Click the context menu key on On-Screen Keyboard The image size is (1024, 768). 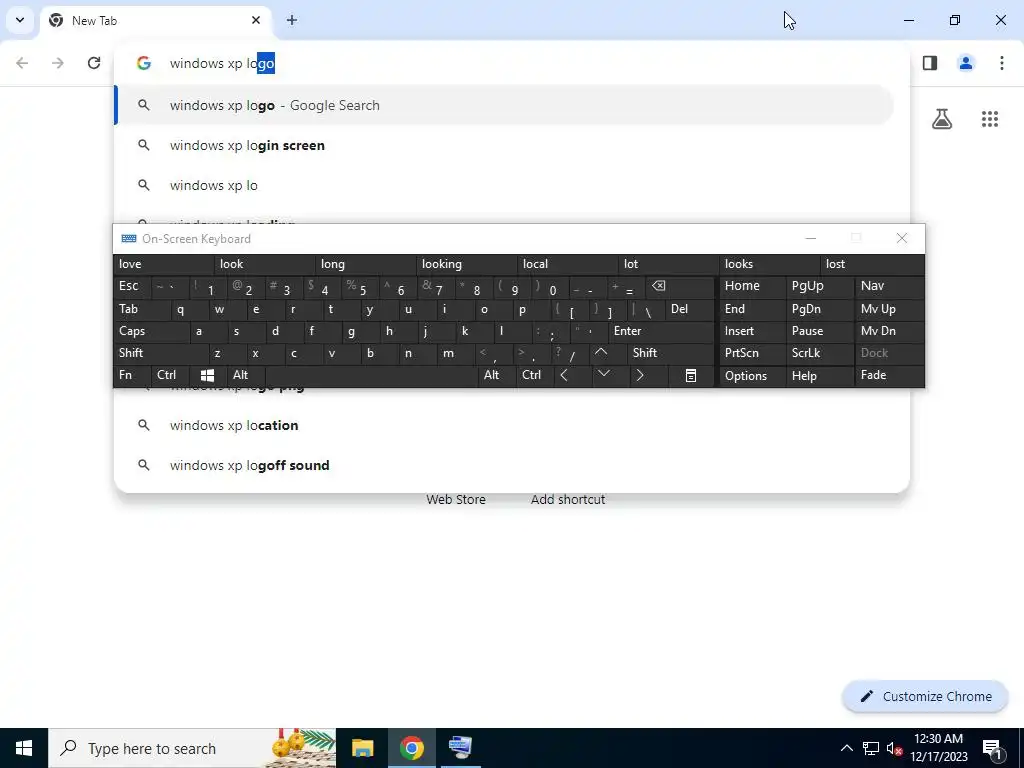click(x=691, y=376)
